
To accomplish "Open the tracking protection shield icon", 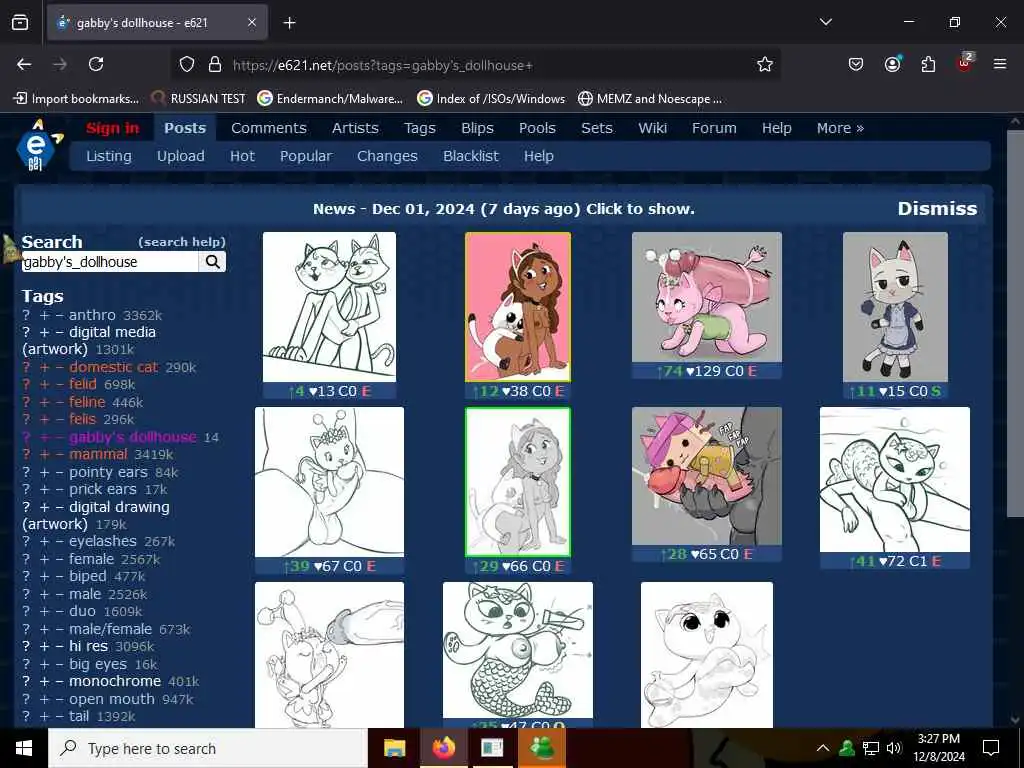I will [x=187, y=64].
